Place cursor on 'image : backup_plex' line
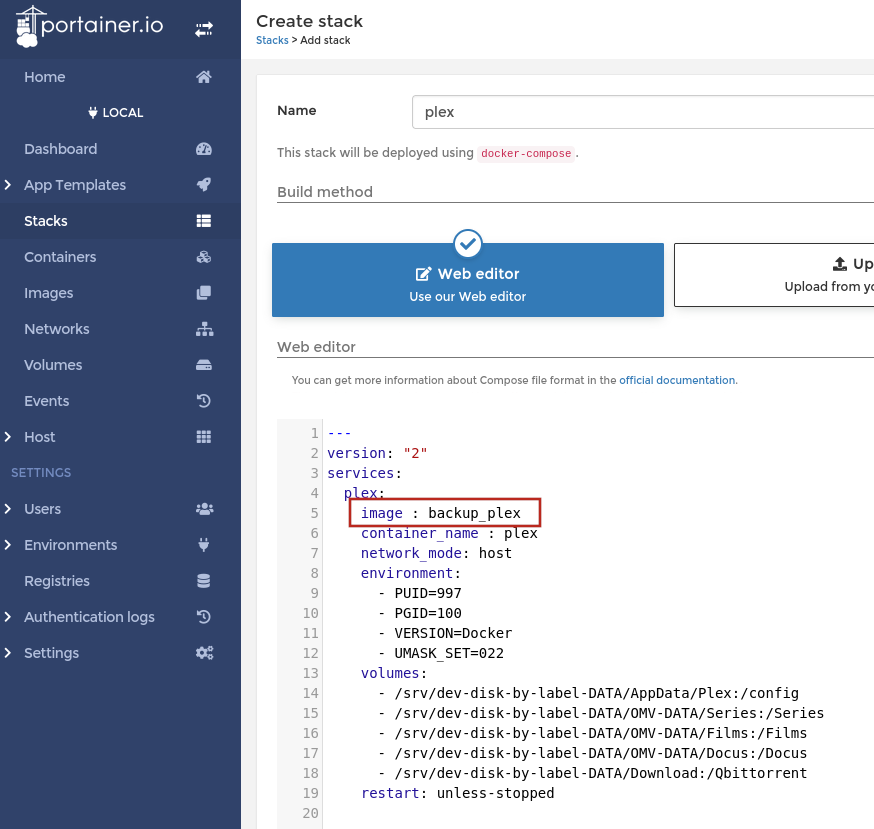The height and width of the screenshot is (829, 874). point(440,513)
